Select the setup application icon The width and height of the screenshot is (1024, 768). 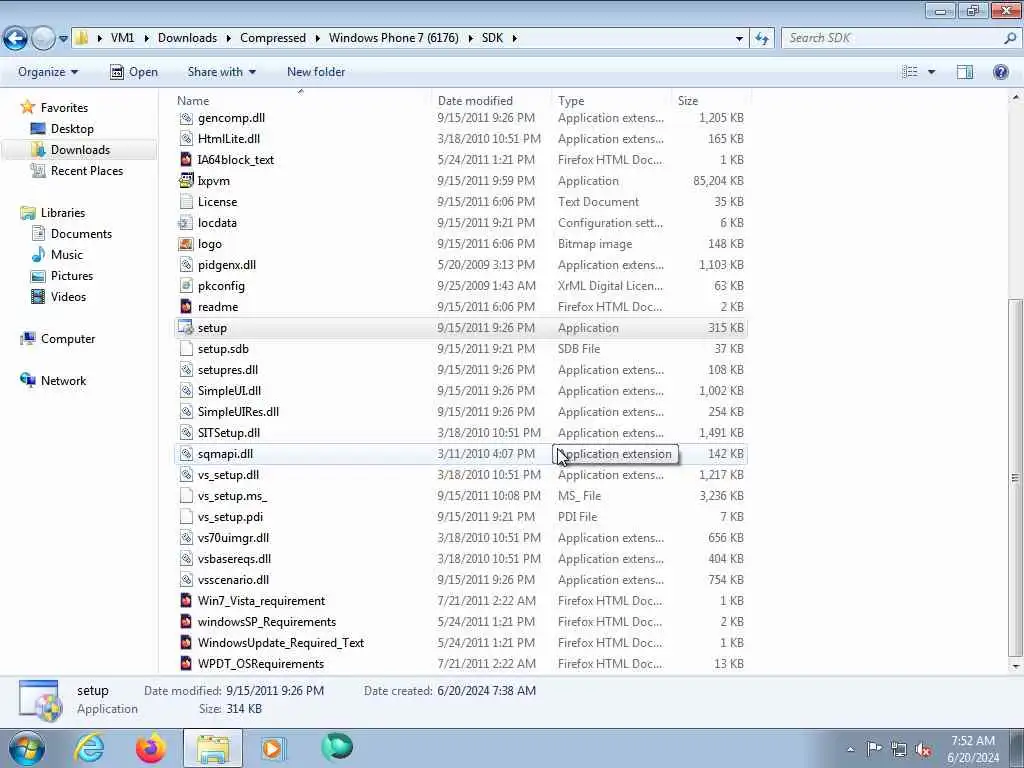tap(186, 328)
